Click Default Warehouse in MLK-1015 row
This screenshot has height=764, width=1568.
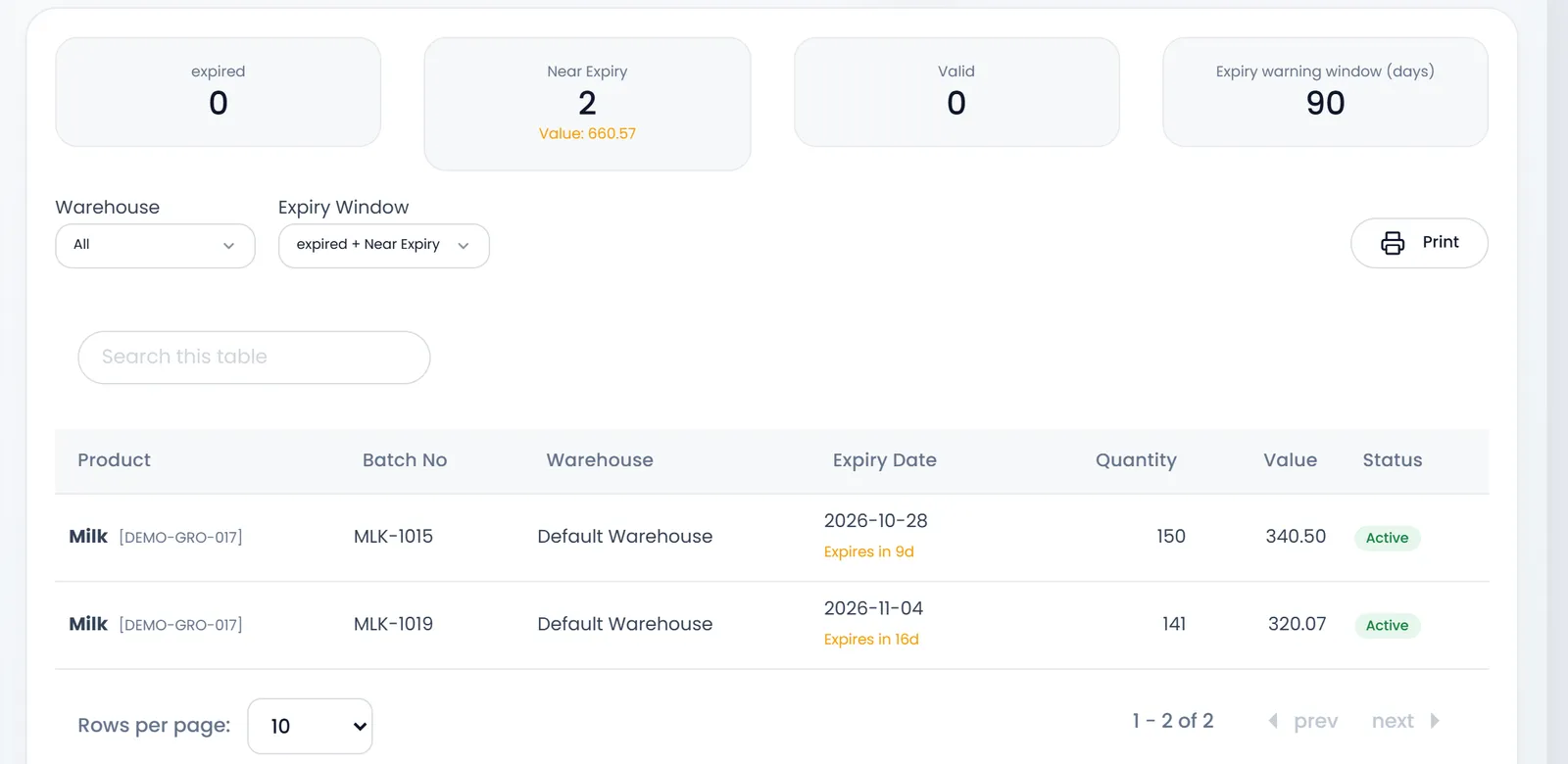tap(624, 537)
